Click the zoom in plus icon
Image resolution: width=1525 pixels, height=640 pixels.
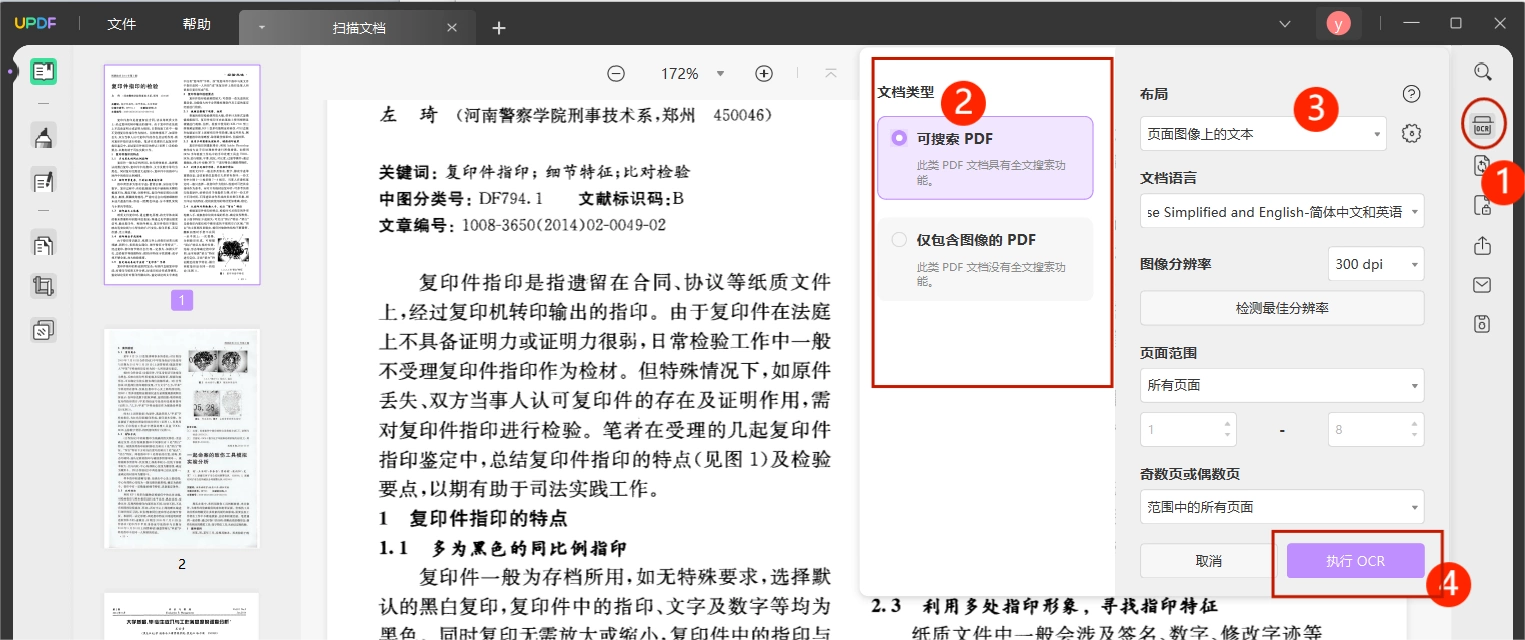click(x=764, y=73)
